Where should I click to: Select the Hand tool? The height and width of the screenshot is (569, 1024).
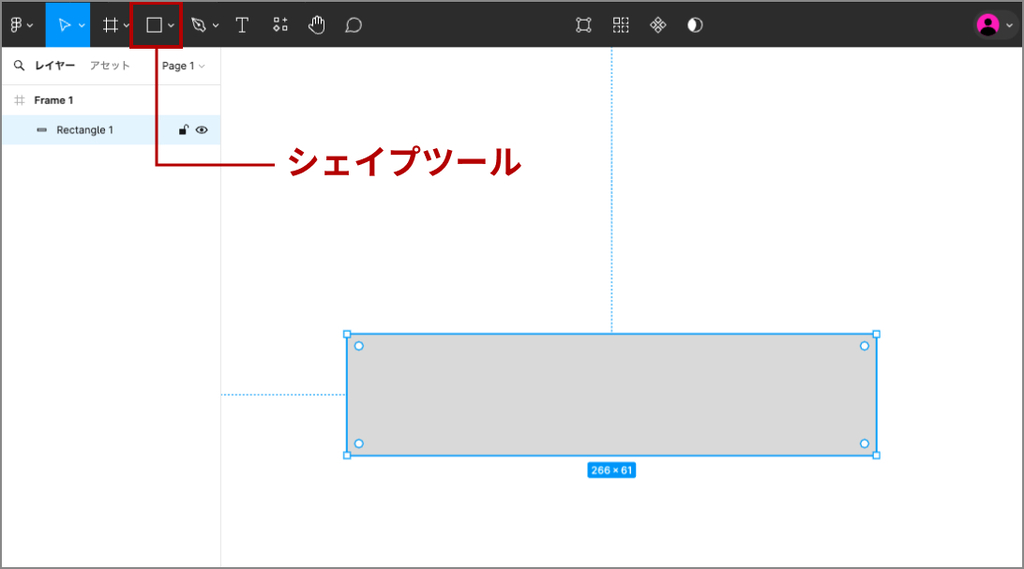[x=317, y=25]
